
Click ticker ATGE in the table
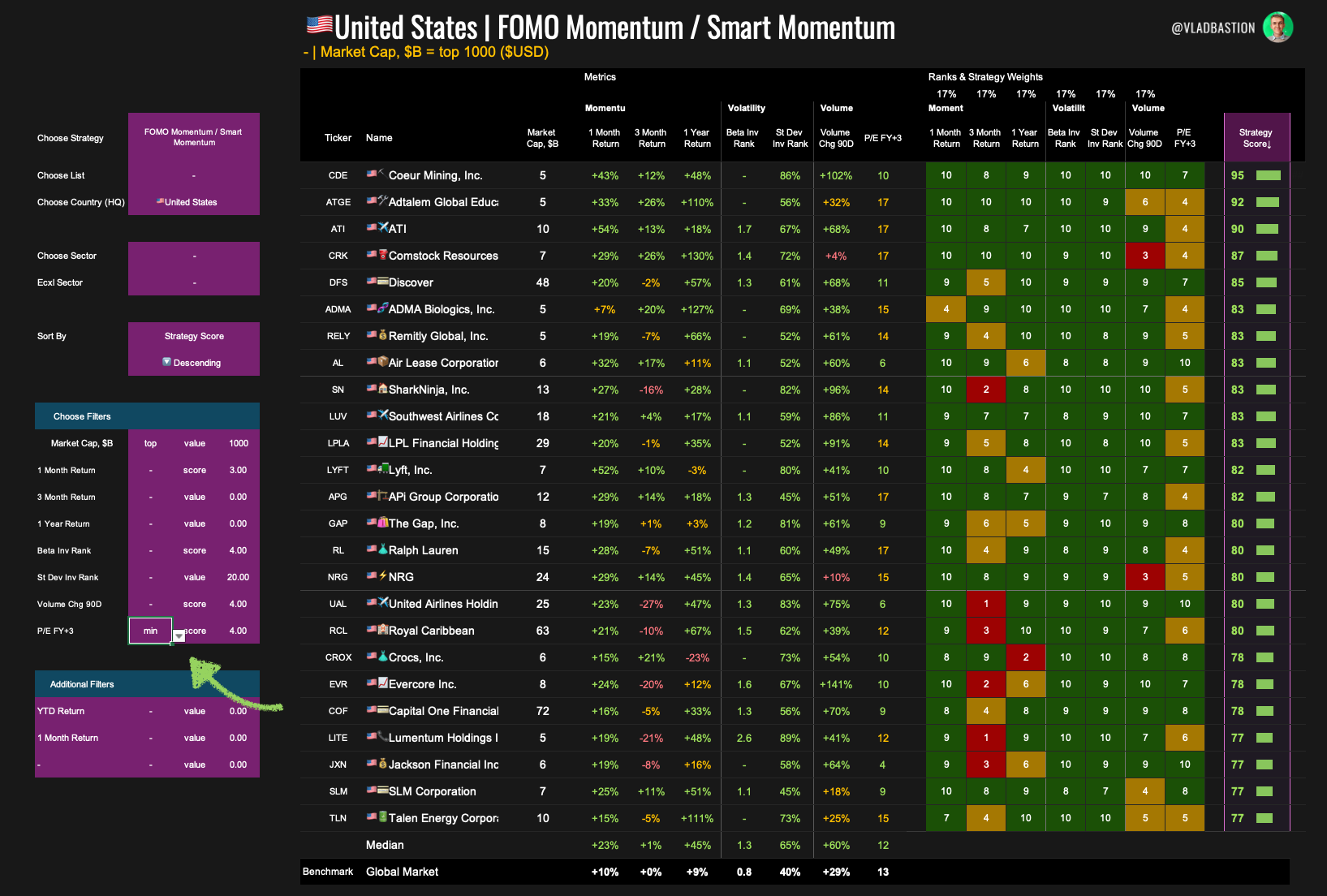[338, 202]
